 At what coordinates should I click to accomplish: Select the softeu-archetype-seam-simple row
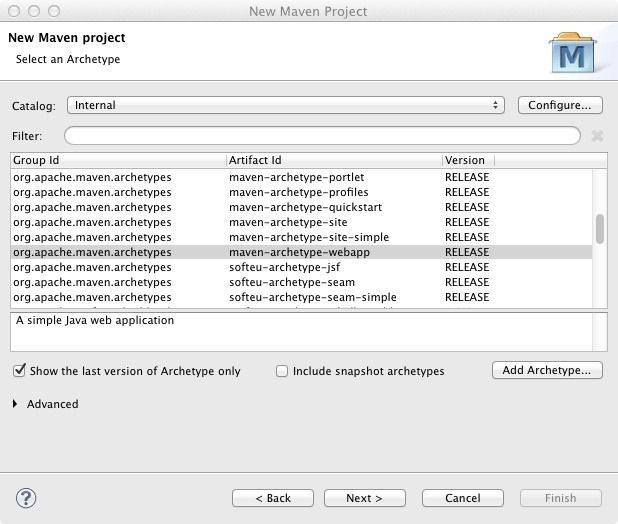tap(302, 297)
